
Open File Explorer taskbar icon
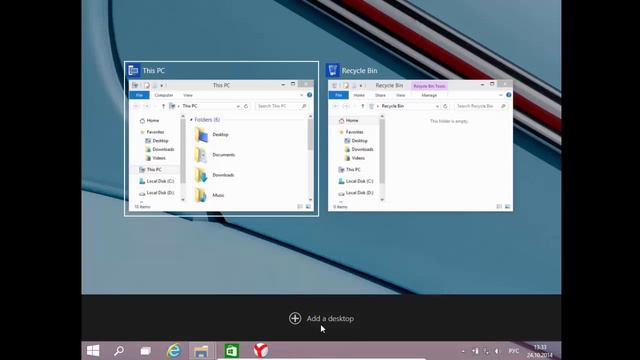[201, 351]
